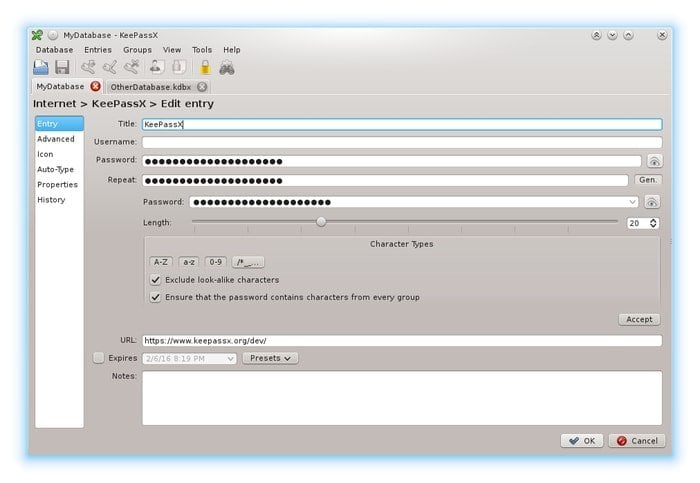This screenshot has width=700, height=483.
Task: Click the OK button
Action: [582, 441]
